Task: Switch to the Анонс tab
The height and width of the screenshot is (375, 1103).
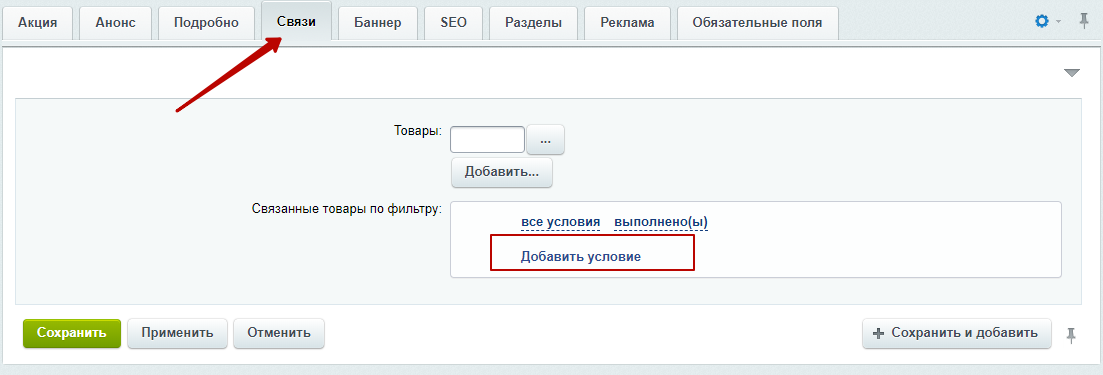Action: (x=115, y=23)
